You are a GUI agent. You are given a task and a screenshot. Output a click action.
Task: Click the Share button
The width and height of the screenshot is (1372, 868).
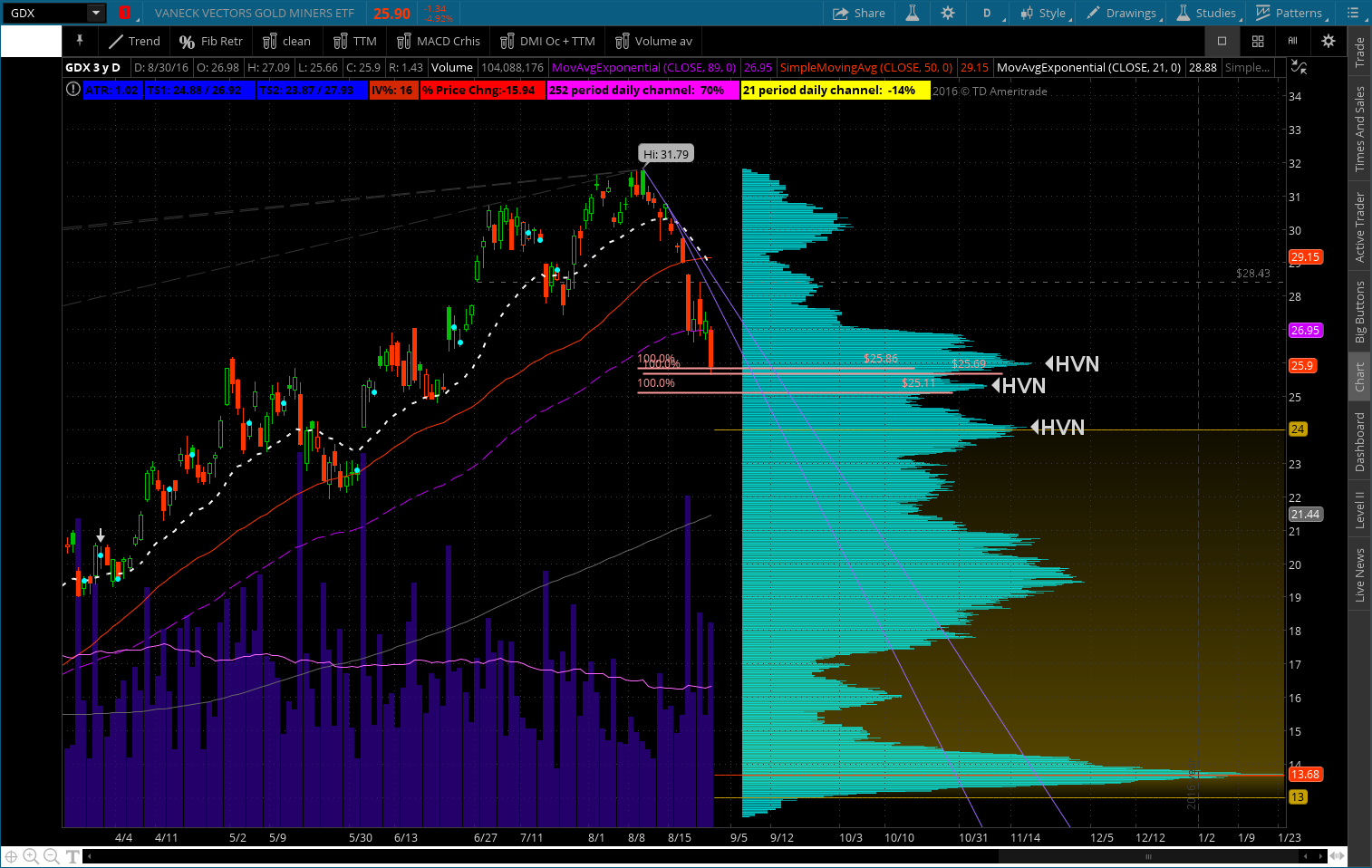coord(858,13)
